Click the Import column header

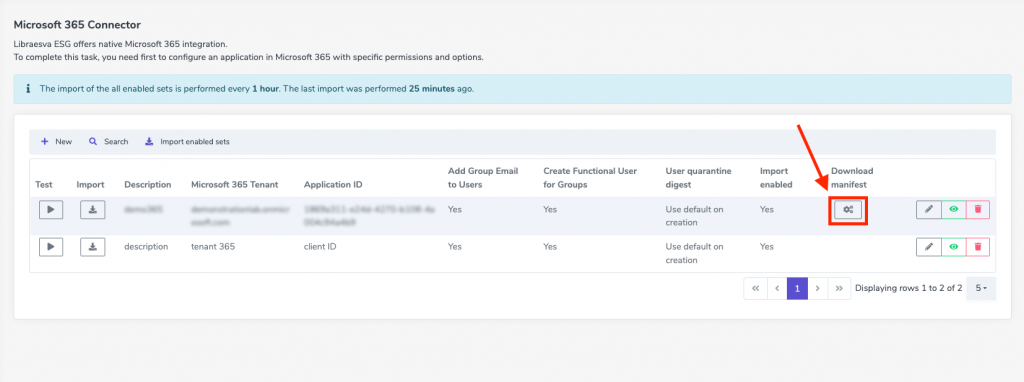[90, 185]
